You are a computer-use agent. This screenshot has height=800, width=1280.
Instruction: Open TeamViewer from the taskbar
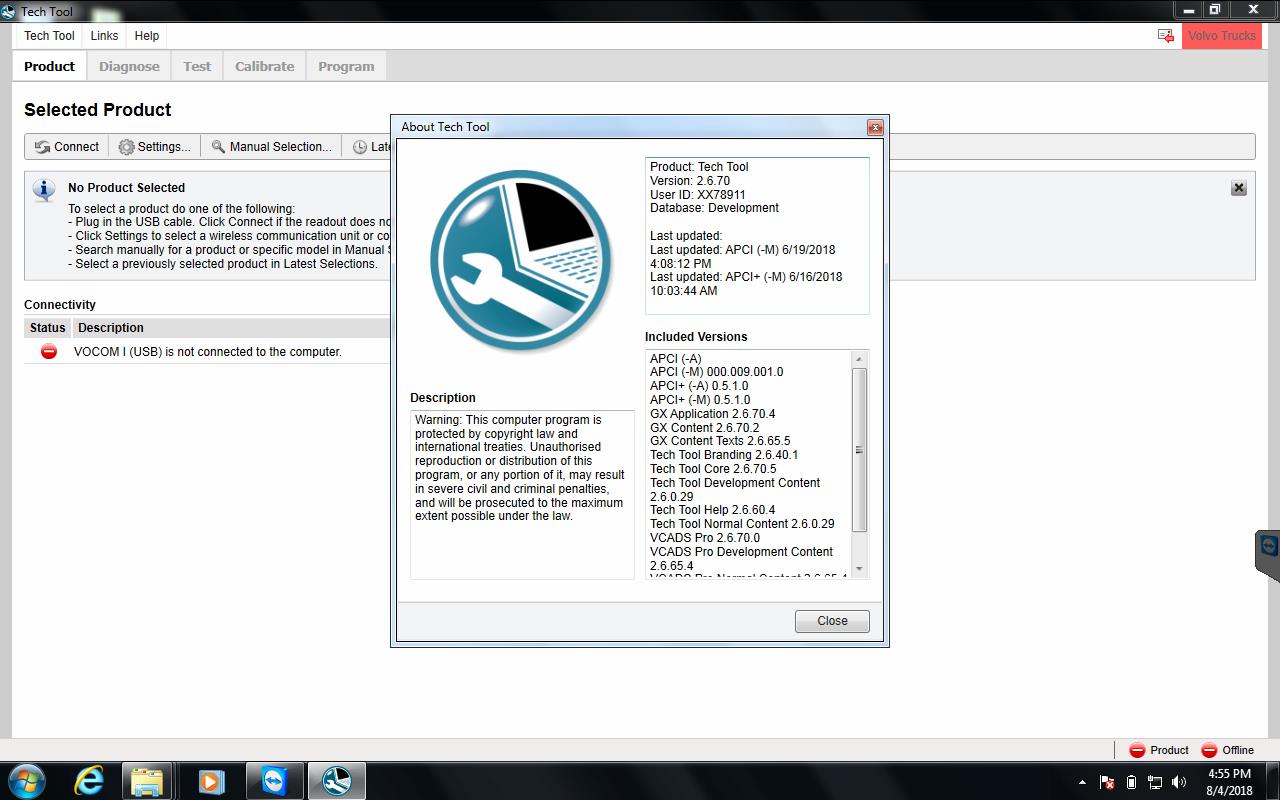[274, 781]
